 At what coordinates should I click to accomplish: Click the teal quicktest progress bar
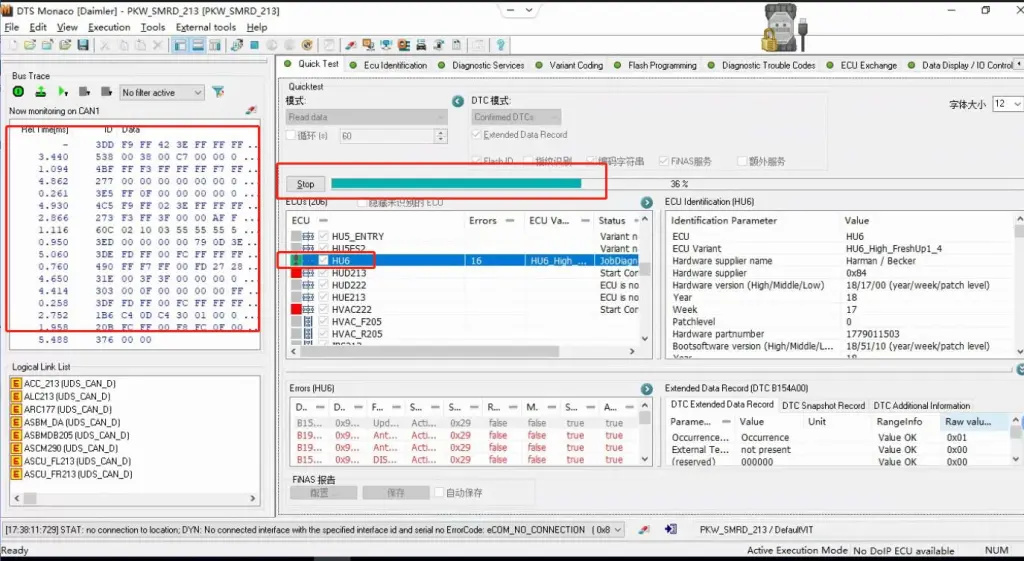(456, 184)
